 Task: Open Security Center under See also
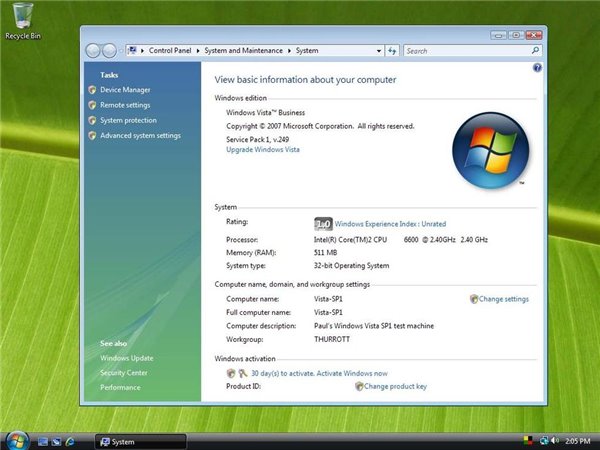coord(124,373)
